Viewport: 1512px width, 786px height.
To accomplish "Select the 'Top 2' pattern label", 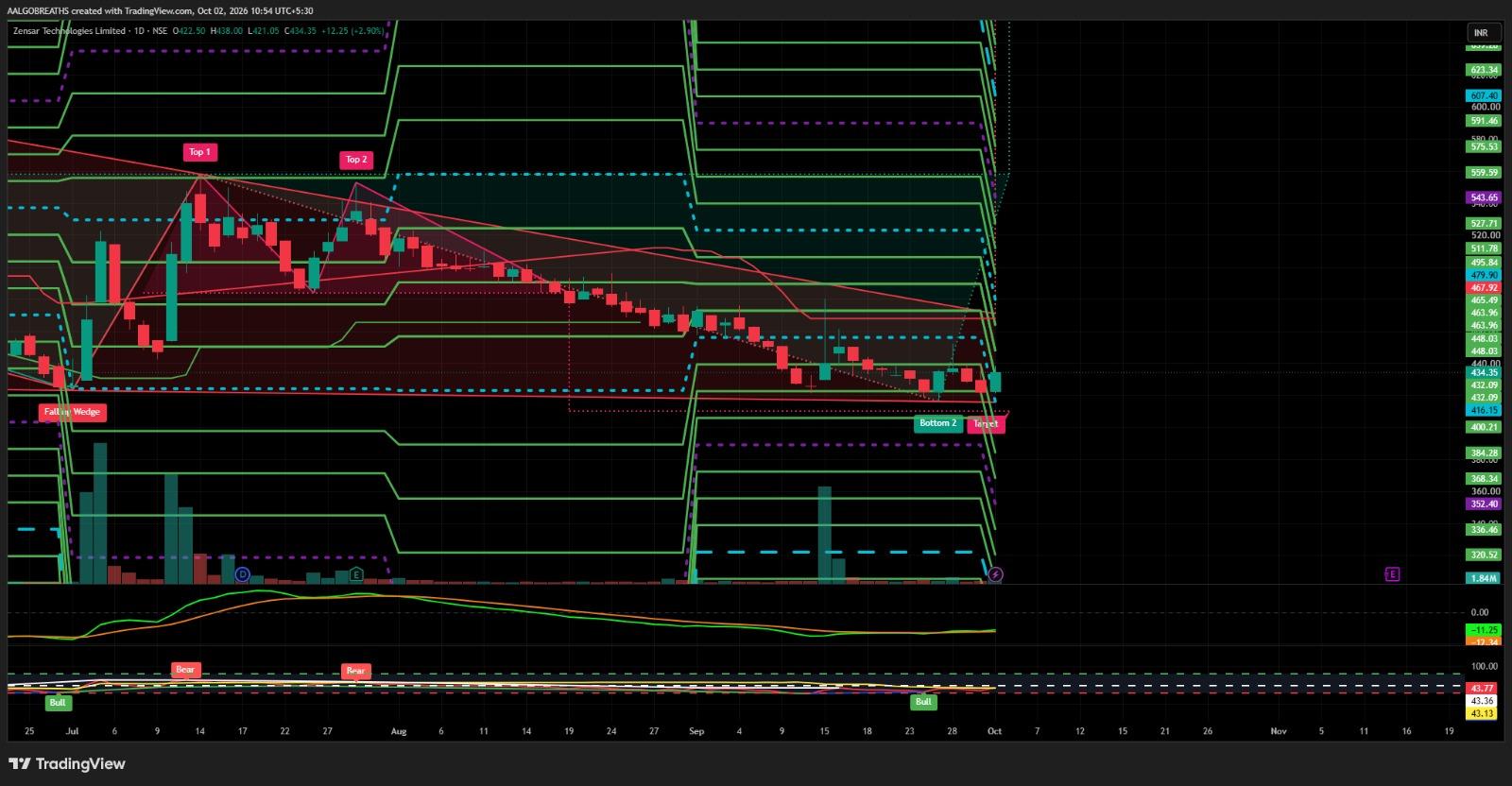I will (356, 160).
